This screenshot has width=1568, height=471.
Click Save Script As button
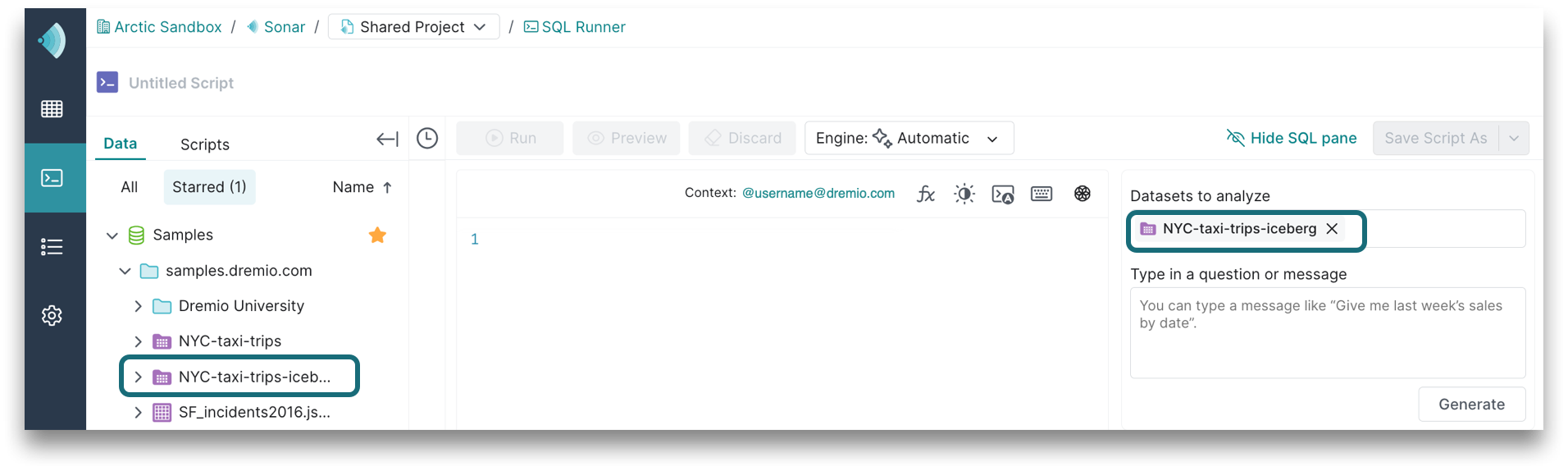tap(1436, 138)
